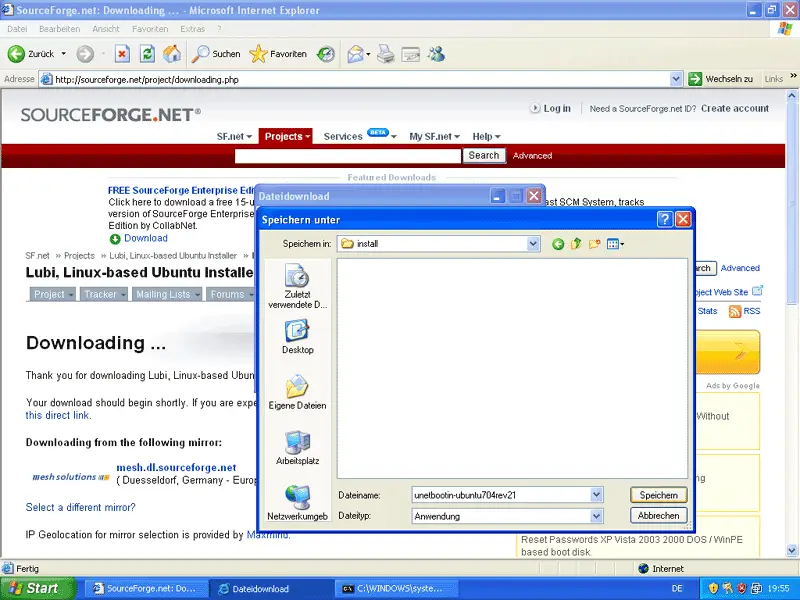Open the mail envelope icon in toolbar

coord(355,54)
